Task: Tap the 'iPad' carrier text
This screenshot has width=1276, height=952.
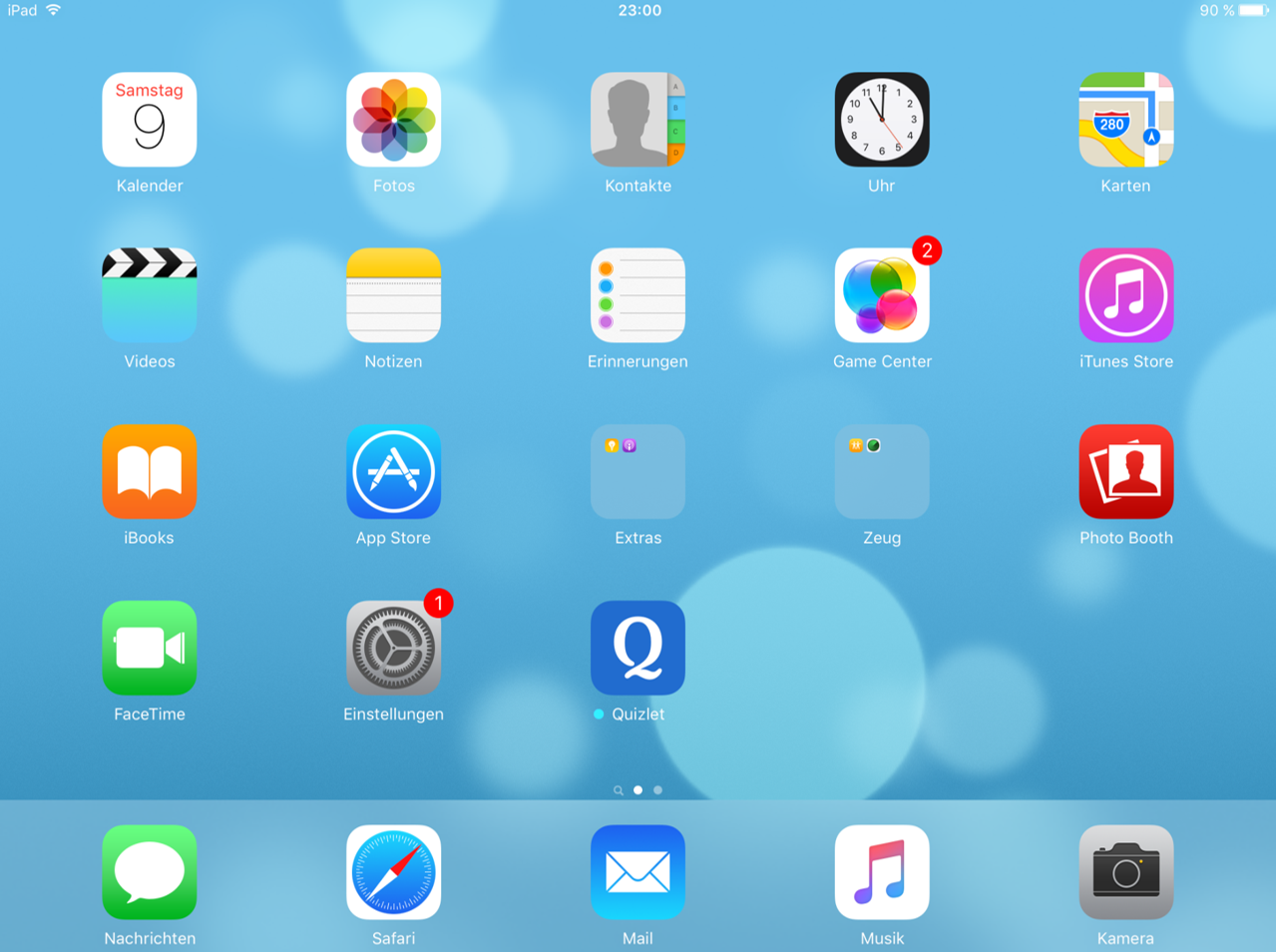Action: 22,10
